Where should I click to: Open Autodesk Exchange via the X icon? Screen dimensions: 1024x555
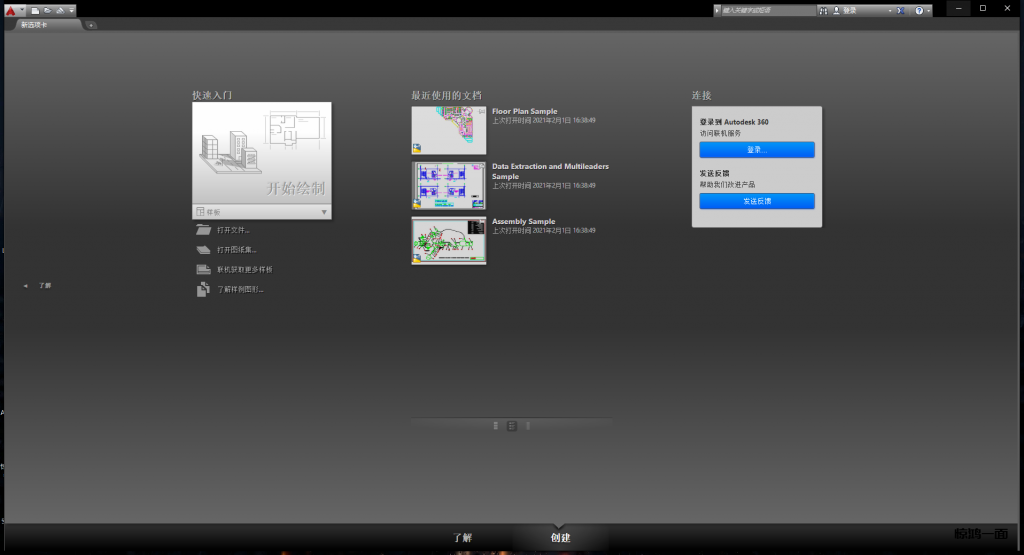(x=899, y=10)
